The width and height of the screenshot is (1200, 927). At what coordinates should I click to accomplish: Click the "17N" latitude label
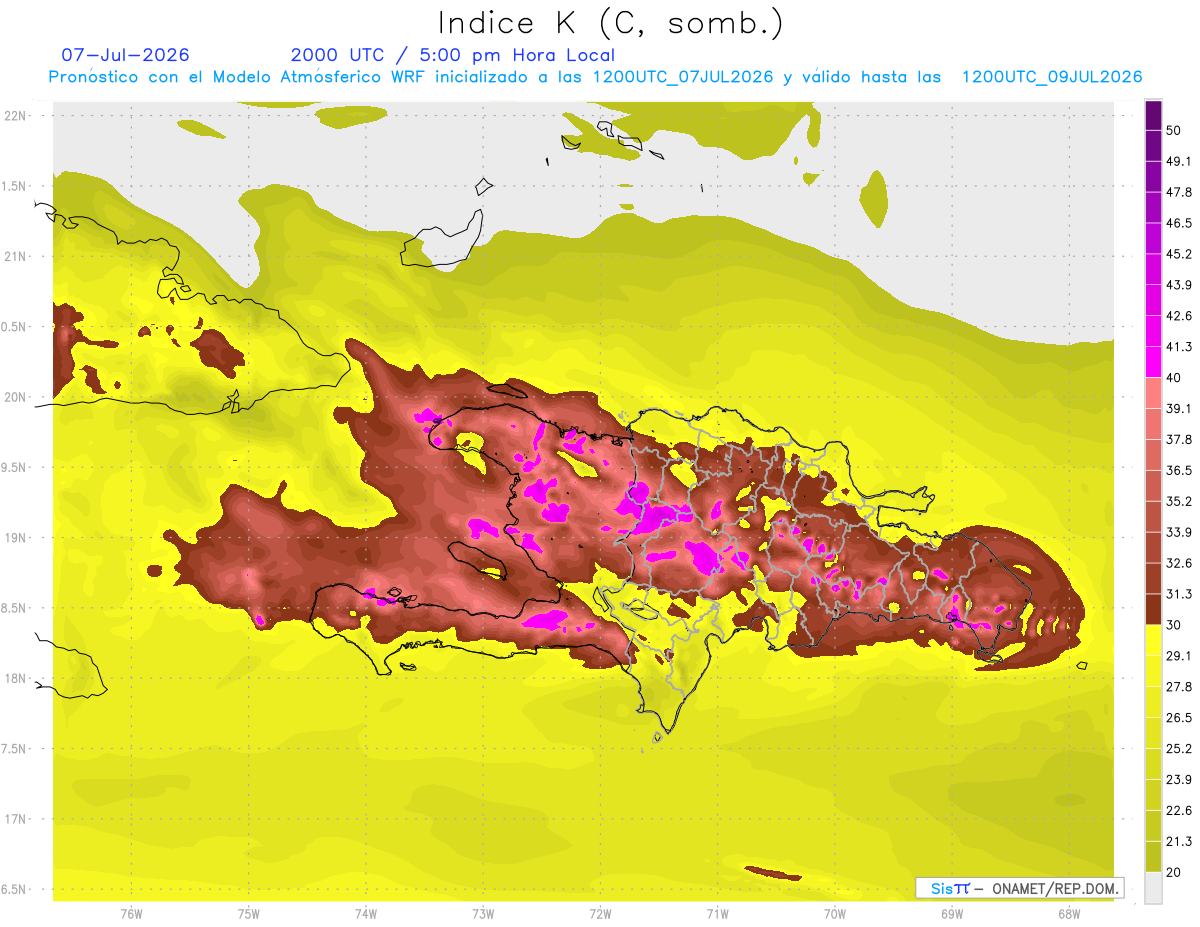click(x=16, y=819)
